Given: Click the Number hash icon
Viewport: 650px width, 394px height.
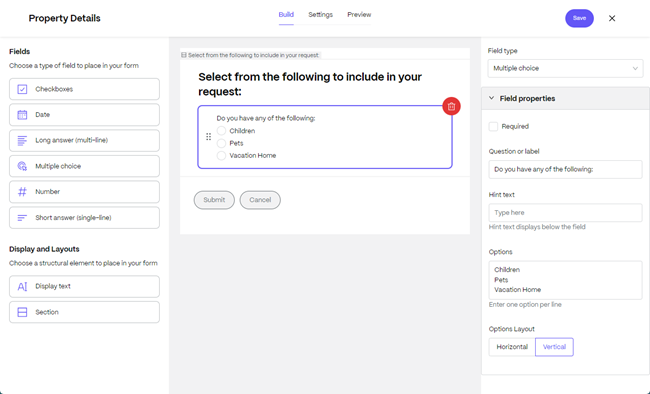Looking at the screenshot, I should (x=22, y=192).
